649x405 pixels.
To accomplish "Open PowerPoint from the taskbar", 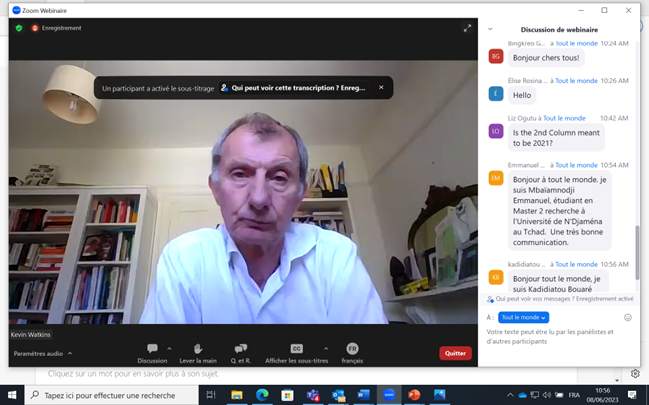I will [x=414, y=395].
